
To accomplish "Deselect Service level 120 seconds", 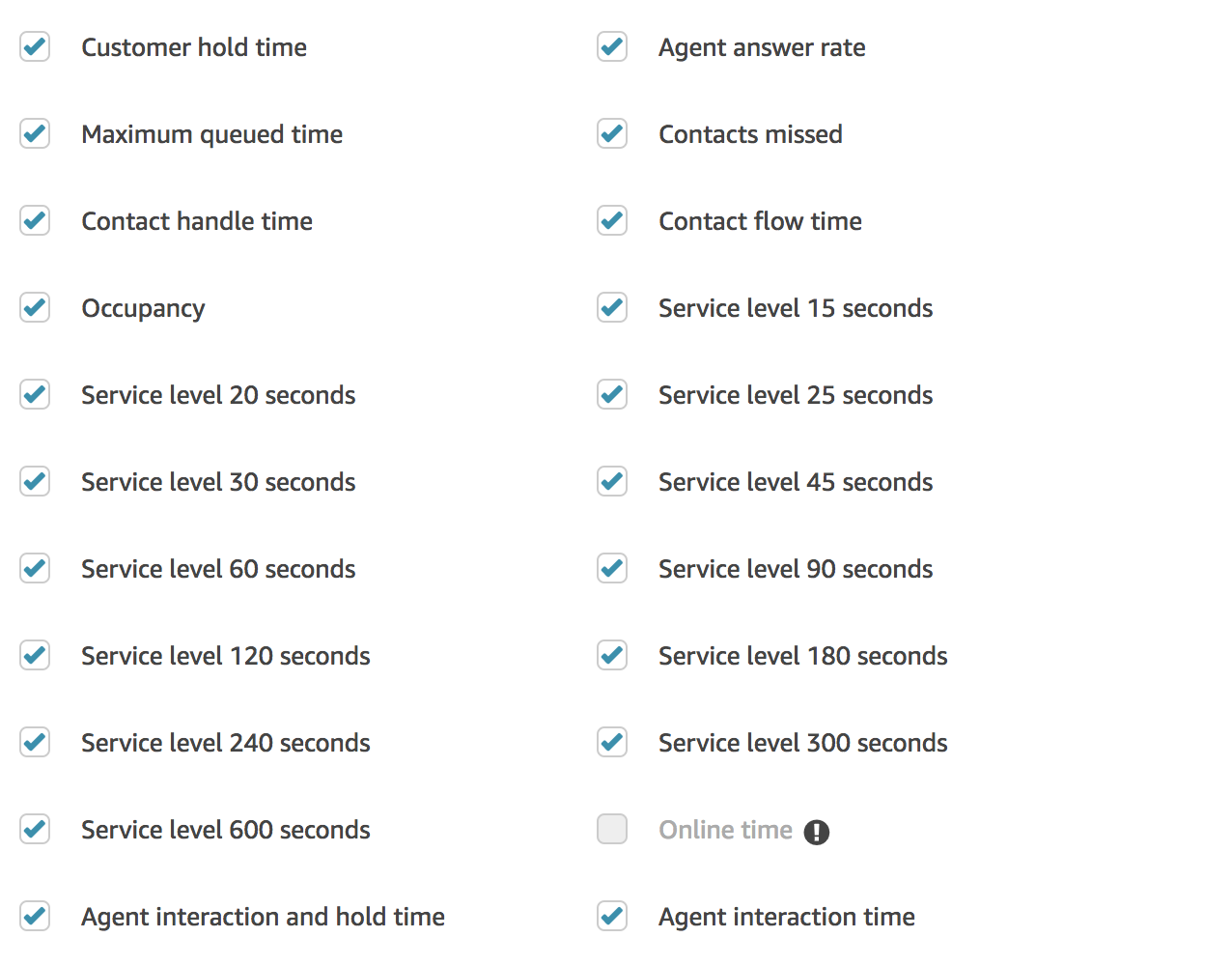I will click(35, 655).
